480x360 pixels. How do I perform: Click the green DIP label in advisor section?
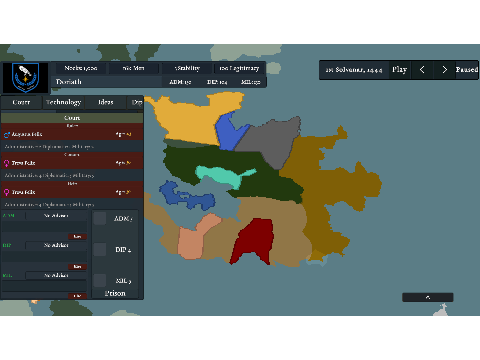click(x=7, y=245)
